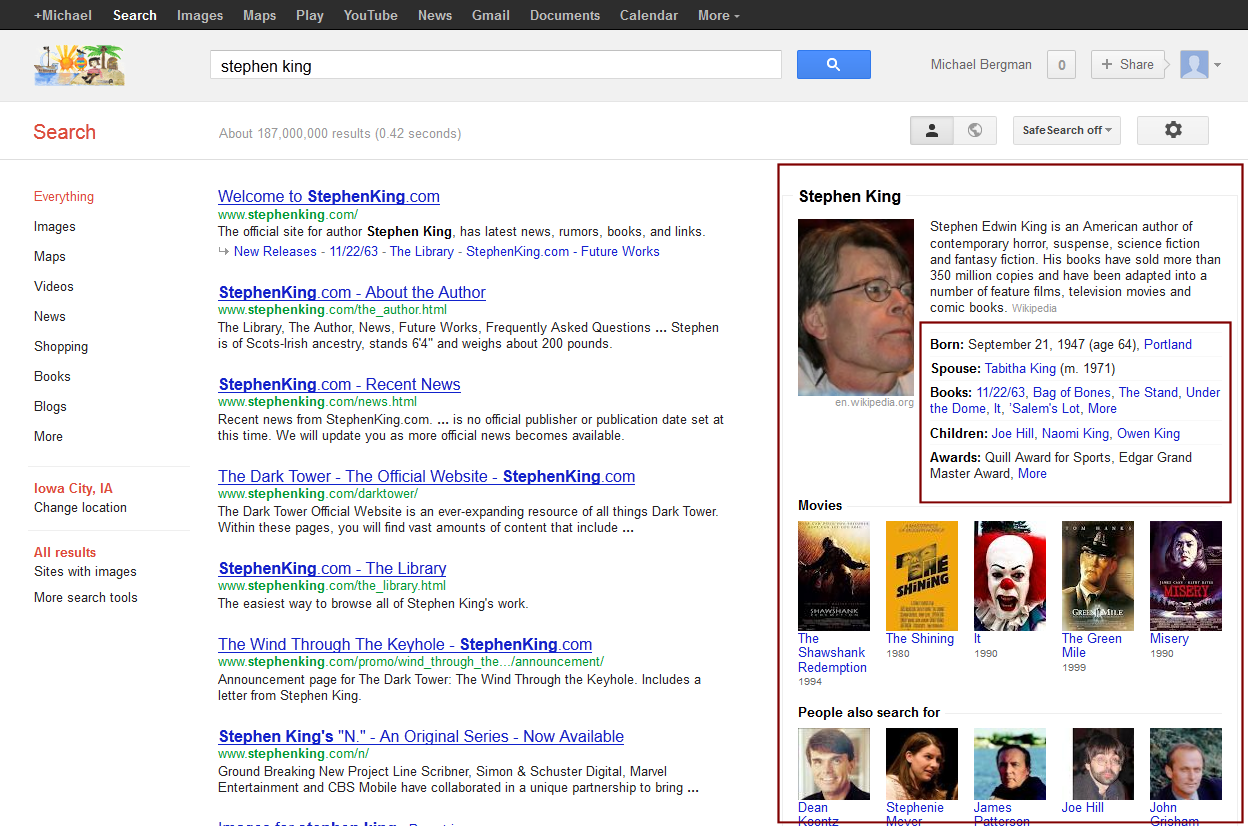Viewport: 1248px width, 826px height.
Task: Select Shopping in the left sidebar
Action: tap(61, 347)
